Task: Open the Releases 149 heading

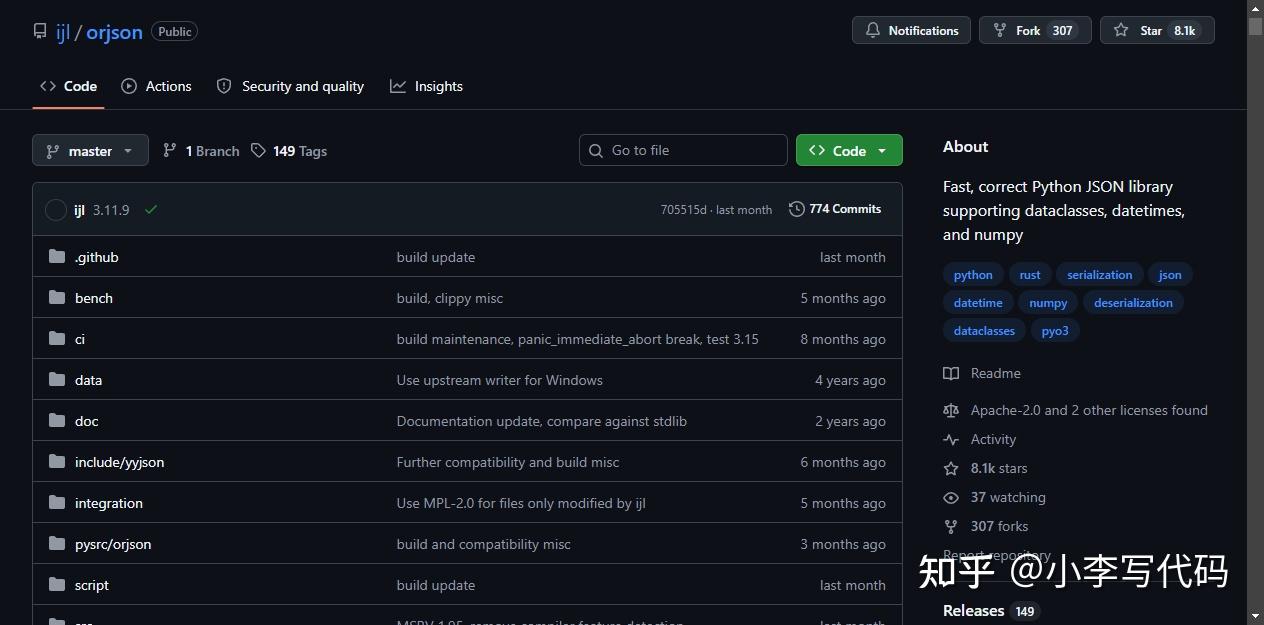Action: [x=990, y=611]
